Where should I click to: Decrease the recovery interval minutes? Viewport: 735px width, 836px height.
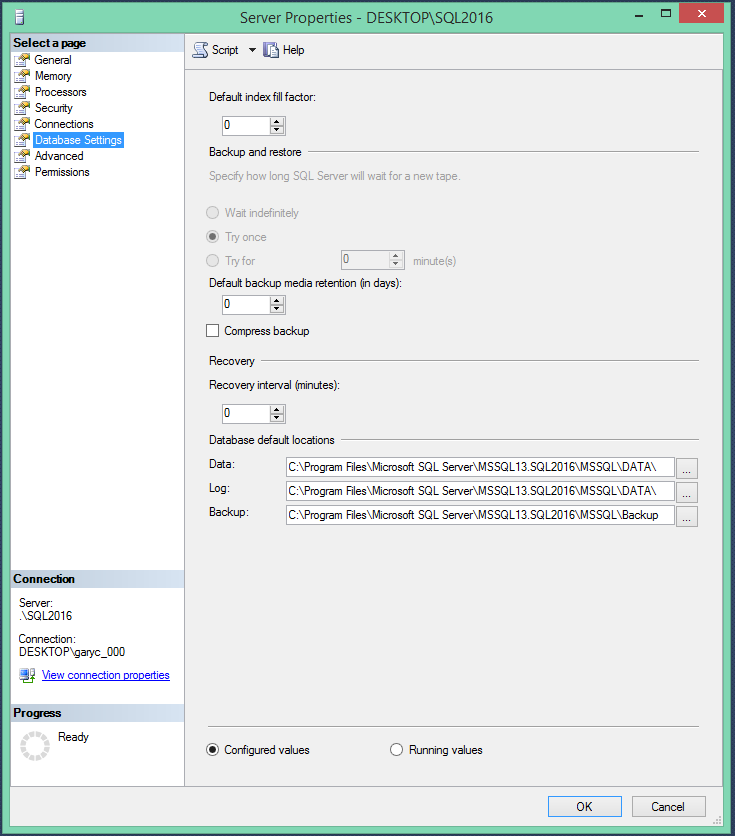coord(276,417)
